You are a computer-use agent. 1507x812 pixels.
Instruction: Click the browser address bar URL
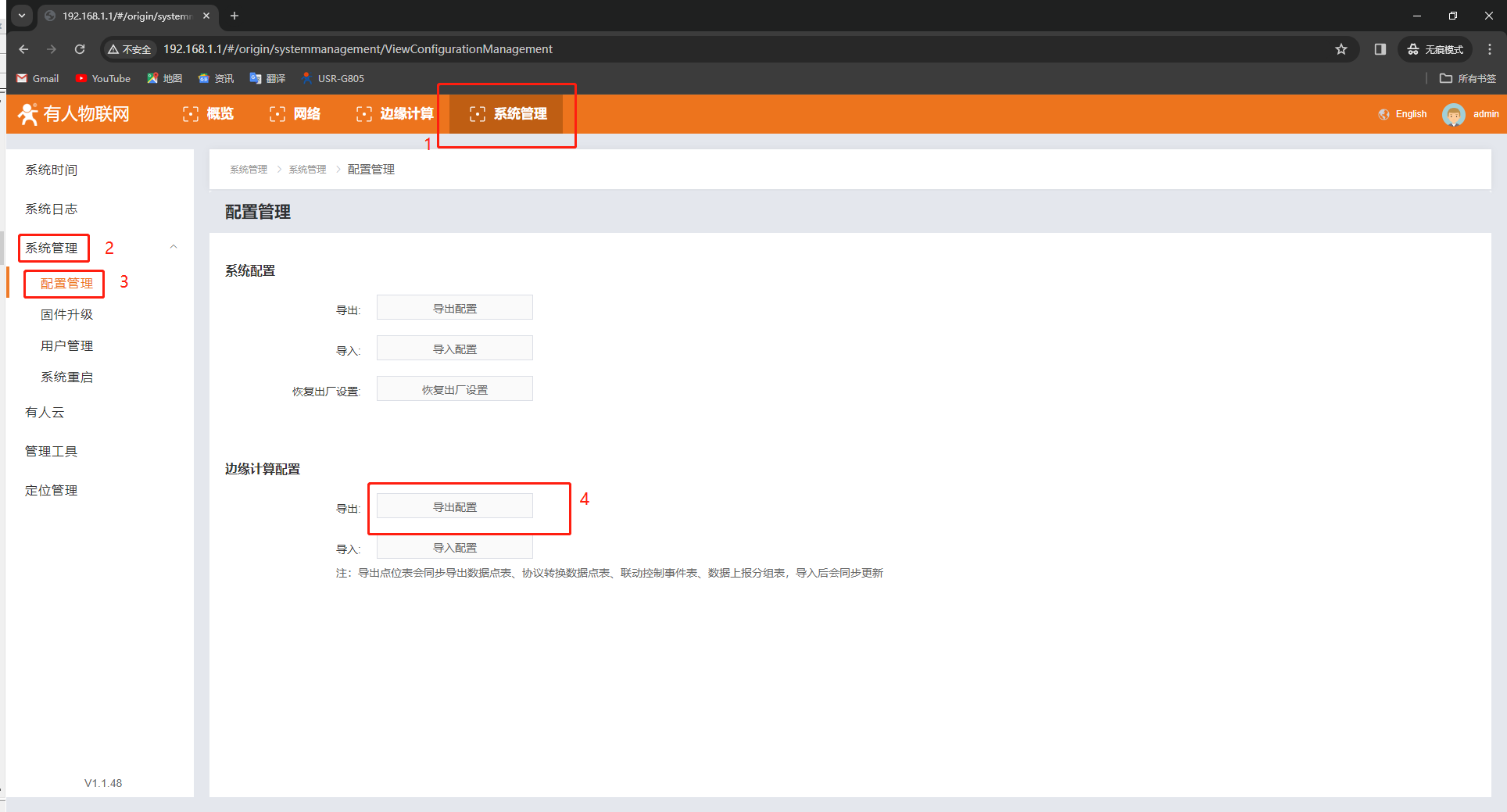pyautogui.click(x=357, y=49)
